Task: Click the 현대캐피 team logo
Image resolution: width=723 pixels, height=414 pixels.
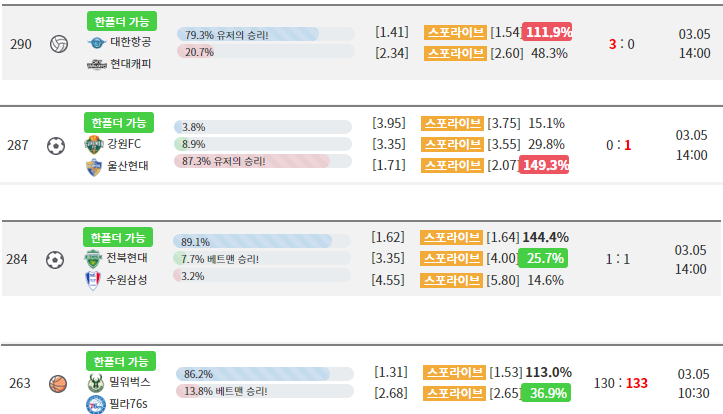Action: point(96,64)
